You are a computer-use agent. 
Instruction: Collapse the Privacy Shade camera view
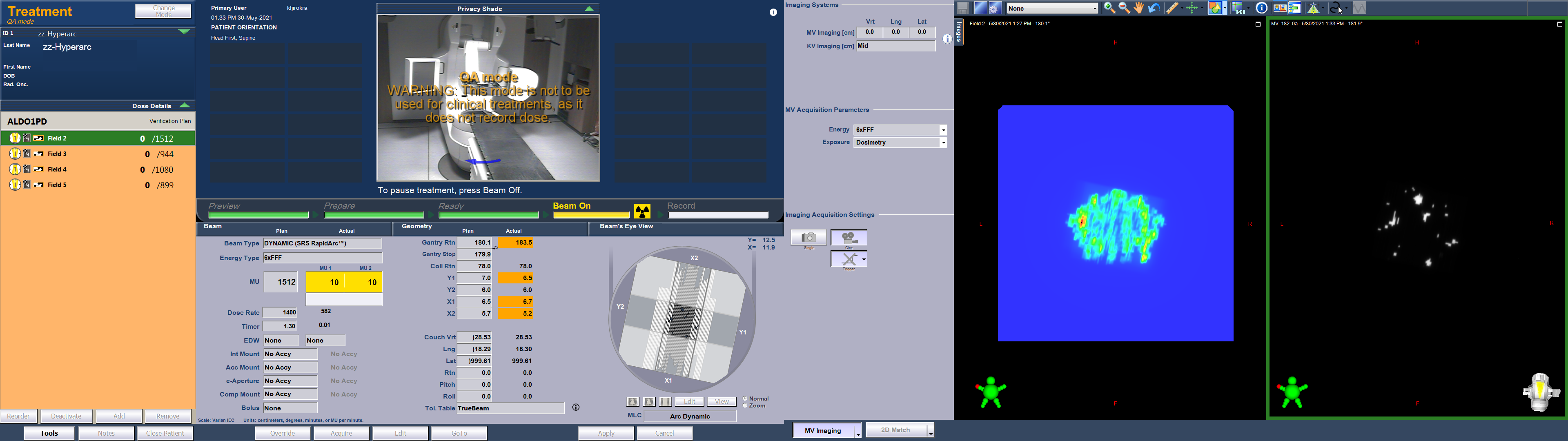point(589,9)
